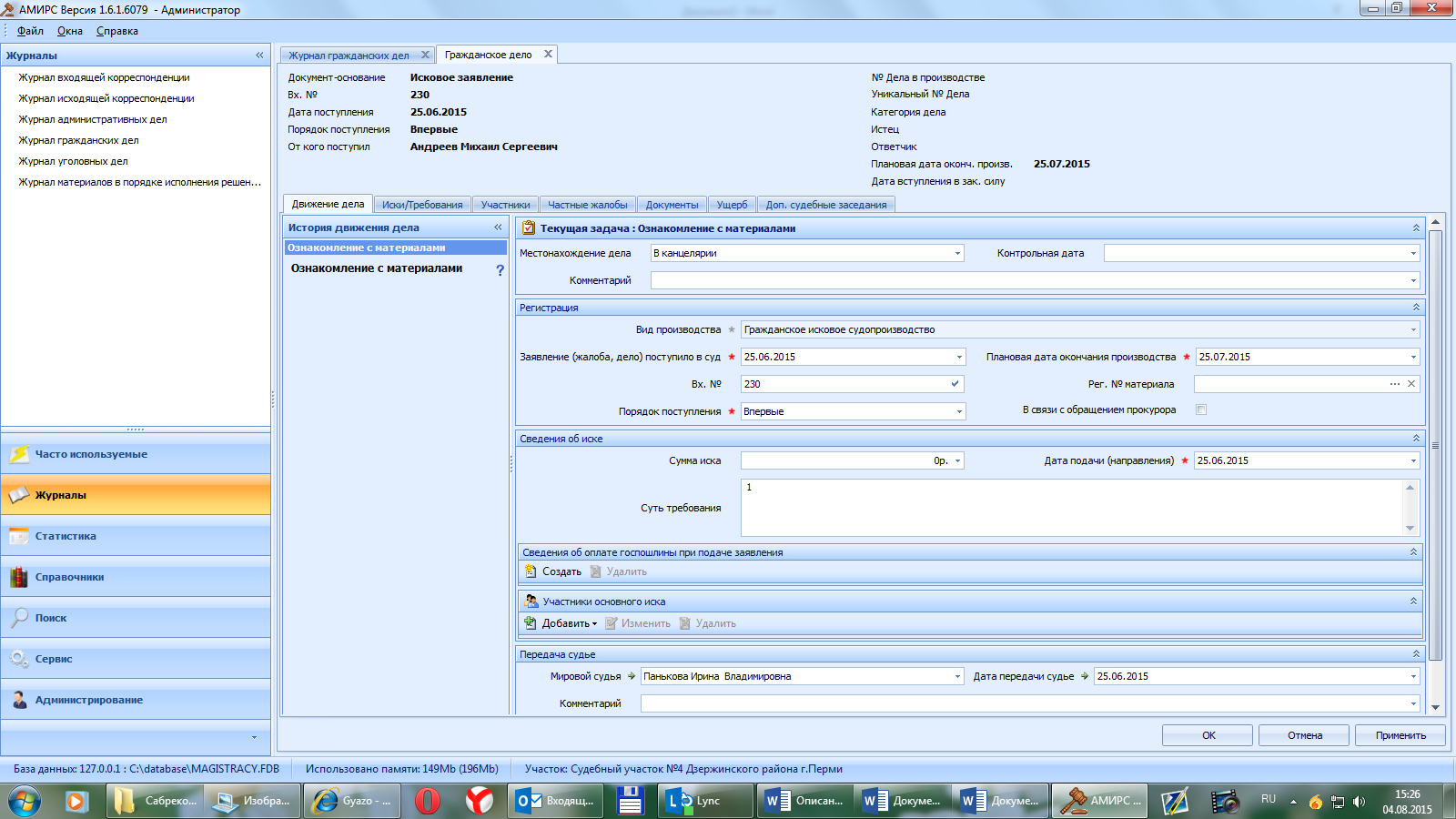Screen dimensions: 1456x819
Task: Clear the Рег. № материала field with X
Action: click(1411, 384)
